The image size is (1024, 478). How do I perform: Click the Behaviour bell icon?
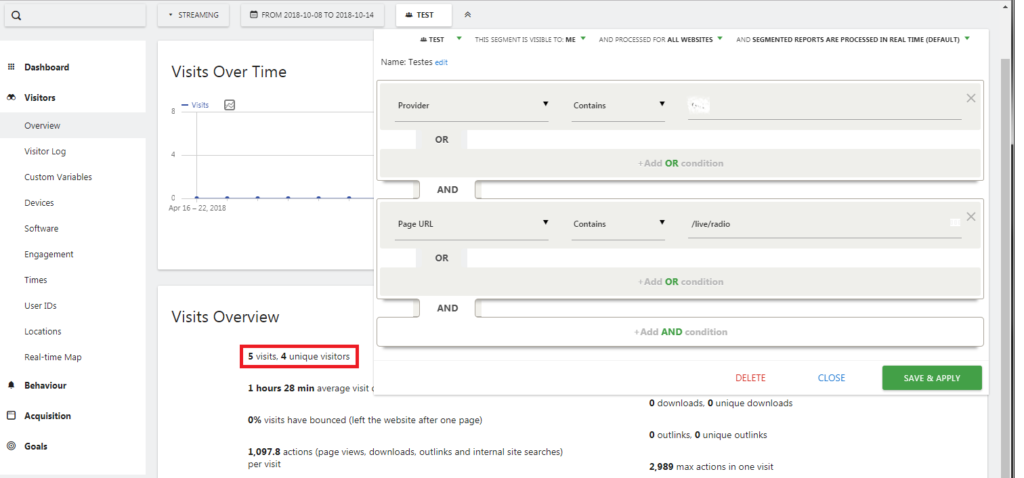click(x=10, y=385)
